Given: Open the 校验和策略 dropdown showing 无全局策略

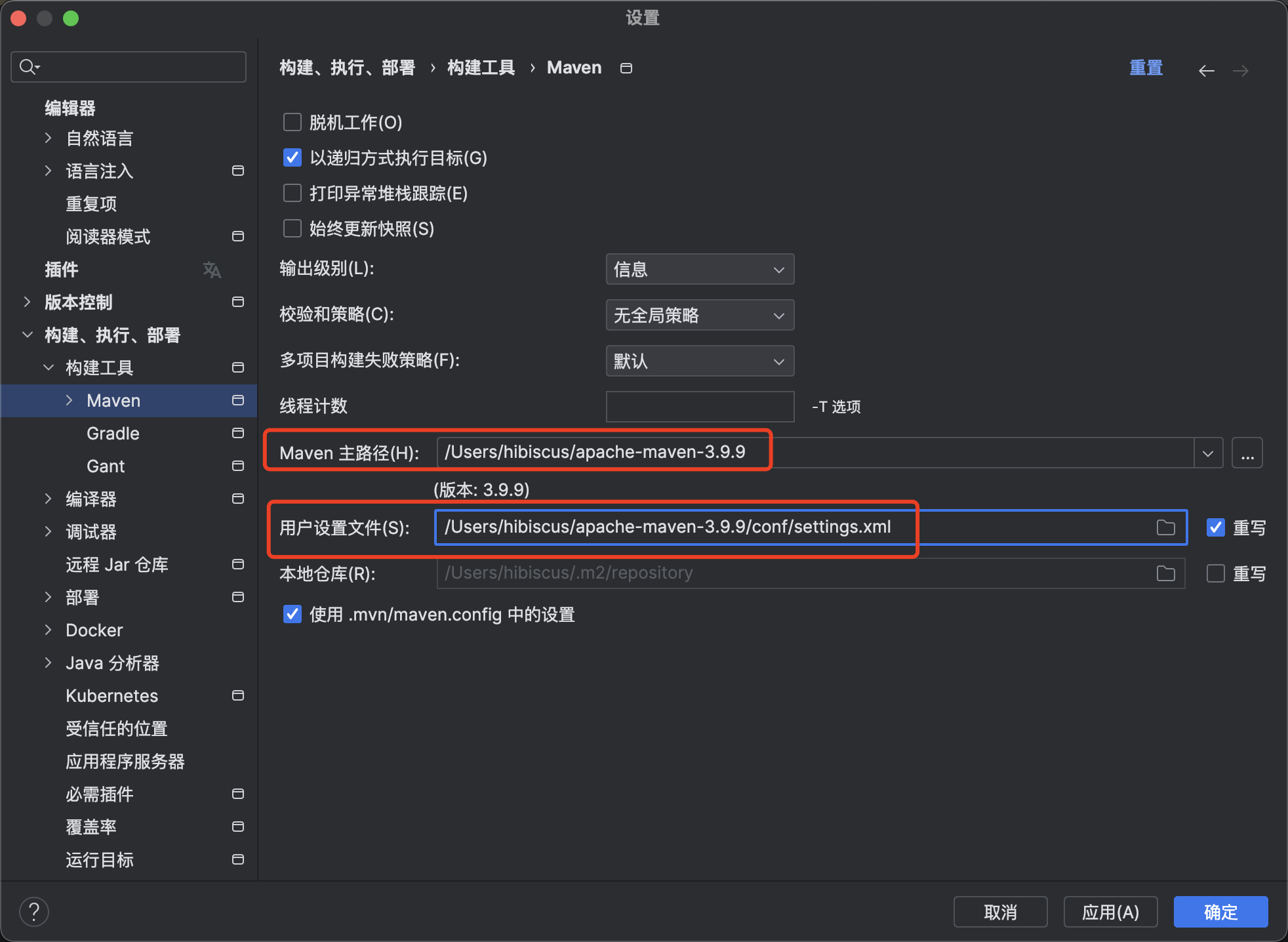Looking at the screenshot, I should 699,316.
